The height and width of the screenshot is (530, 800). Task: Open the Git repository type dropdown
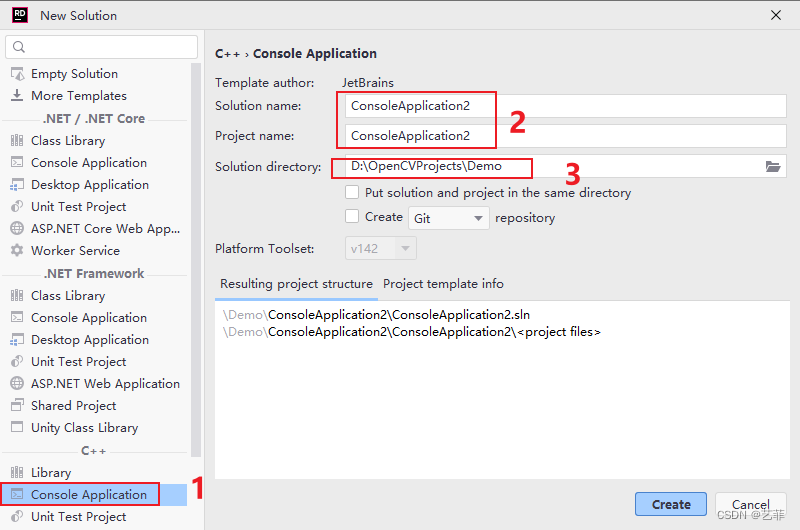[449, 218]
